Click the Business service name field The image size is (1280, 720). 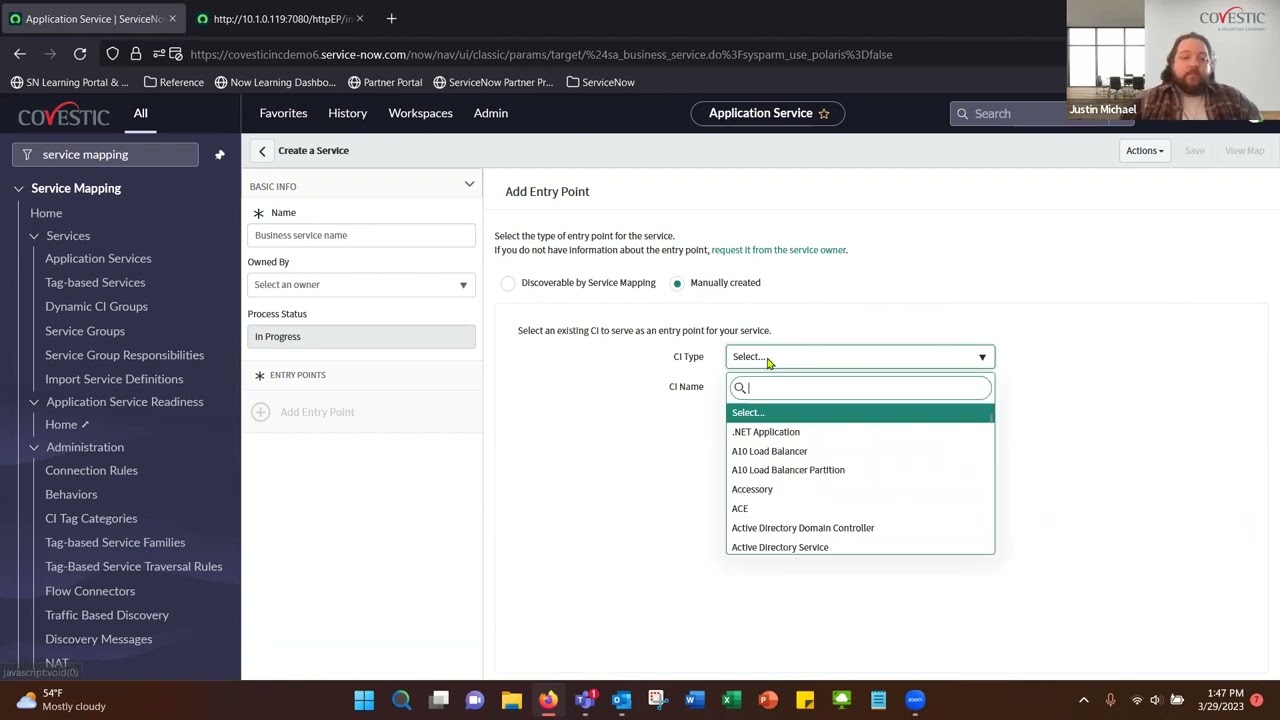[x=361, y=235]
